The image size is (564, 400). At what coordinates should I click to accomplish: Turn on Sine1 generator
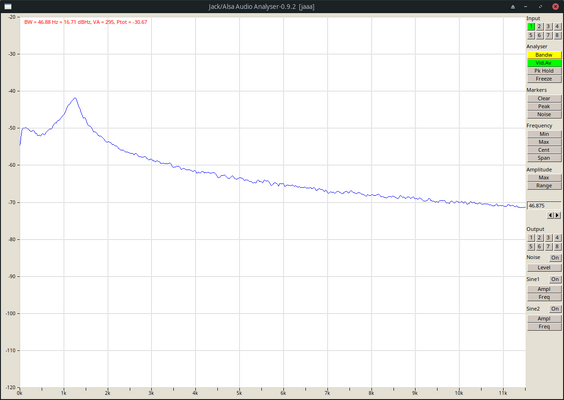555,279
